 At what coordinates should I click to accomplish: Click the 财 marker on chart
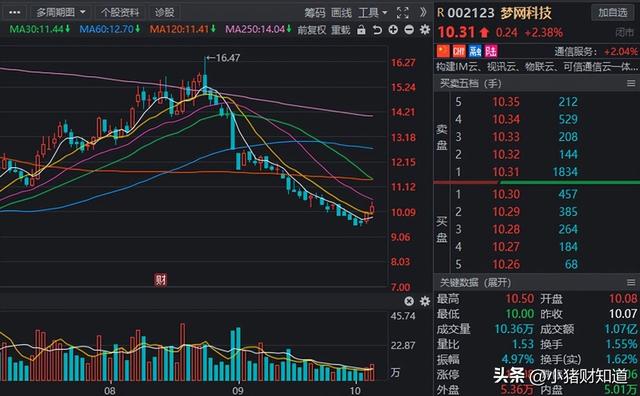coord(160,280)
